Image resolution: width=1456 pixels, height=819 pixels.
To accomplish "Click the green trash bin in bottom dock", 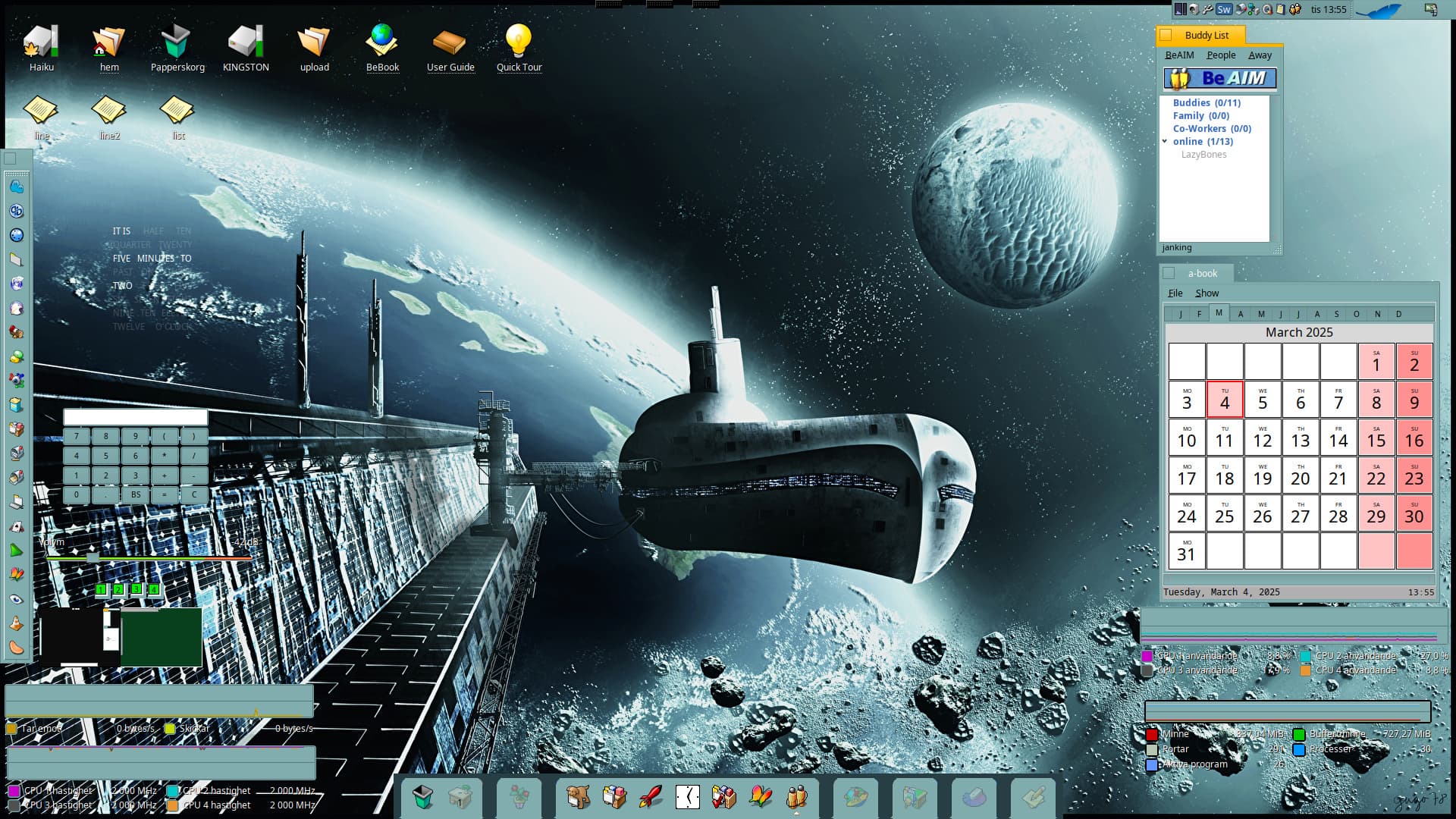I will pos(423,796).
